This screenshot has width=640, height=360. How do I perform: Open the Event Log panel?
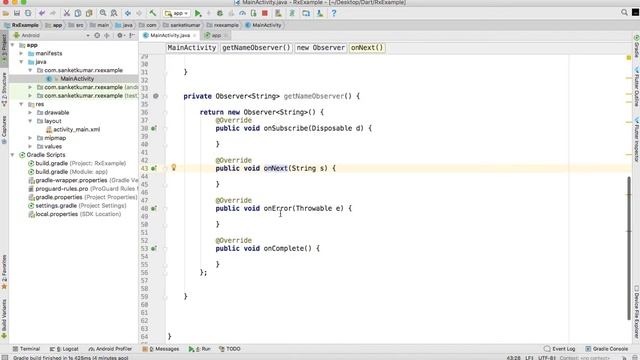pyautogui.click(x=560, y=349)
